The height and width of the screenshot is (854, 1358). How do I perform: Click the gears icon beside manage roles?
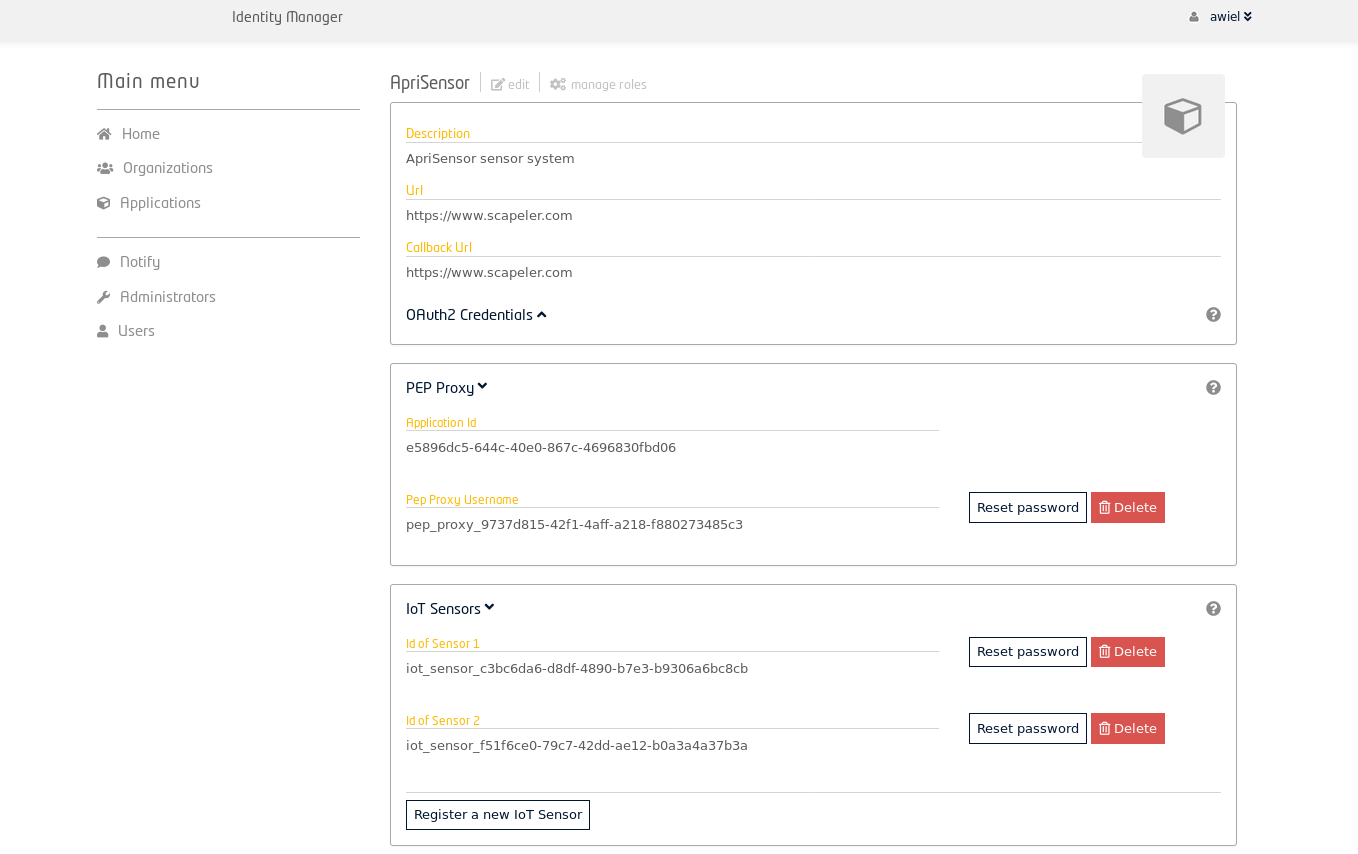tap(558, 85)
